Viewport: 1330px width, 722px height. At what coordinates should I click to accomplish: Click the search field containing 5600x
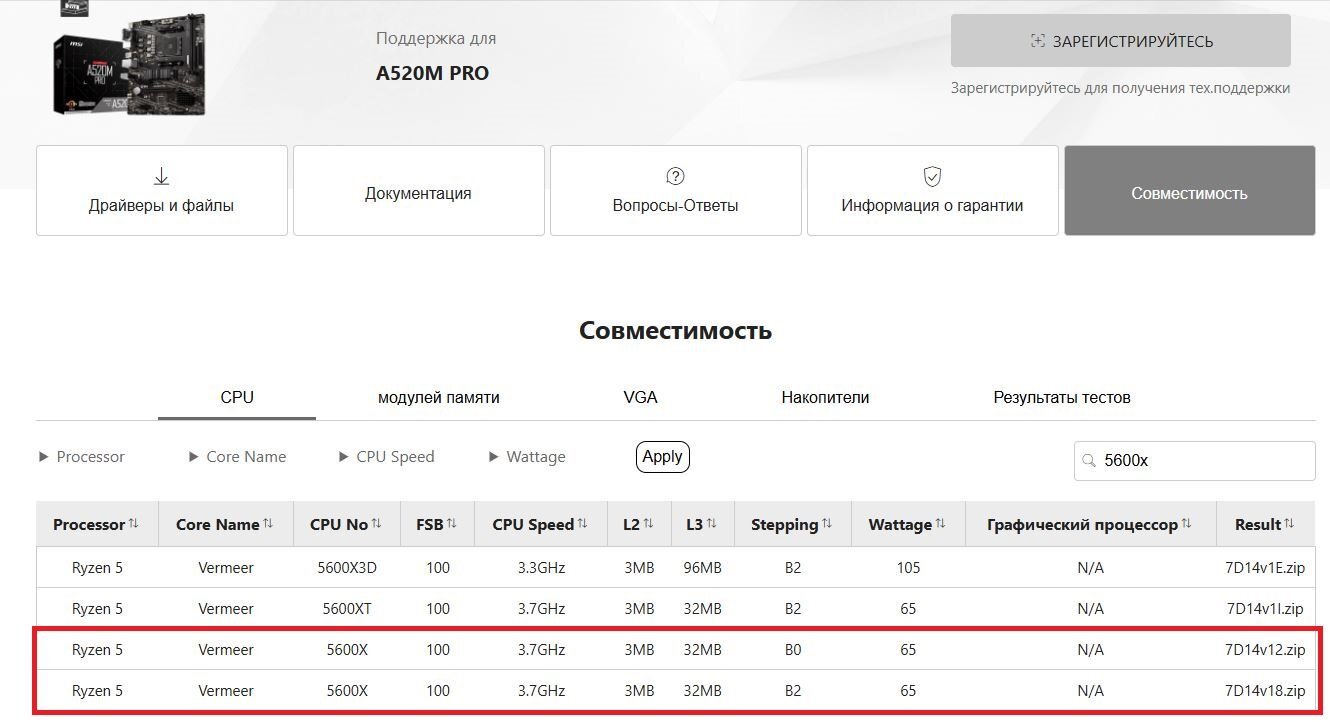tap(1195, 461)
